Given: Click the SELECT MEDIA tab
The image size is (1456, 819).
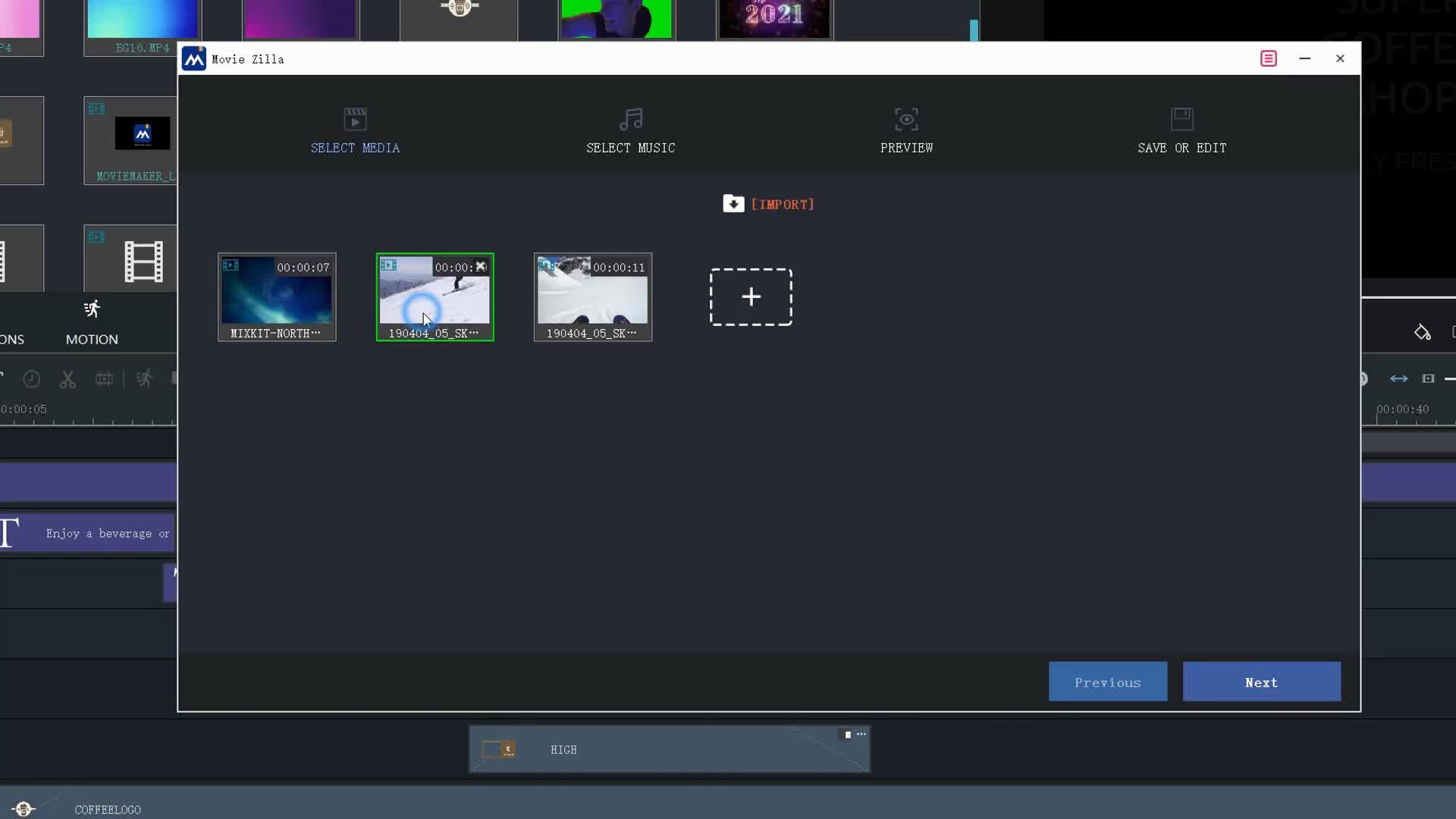Looking at the screenshot, I should point(355,130).
